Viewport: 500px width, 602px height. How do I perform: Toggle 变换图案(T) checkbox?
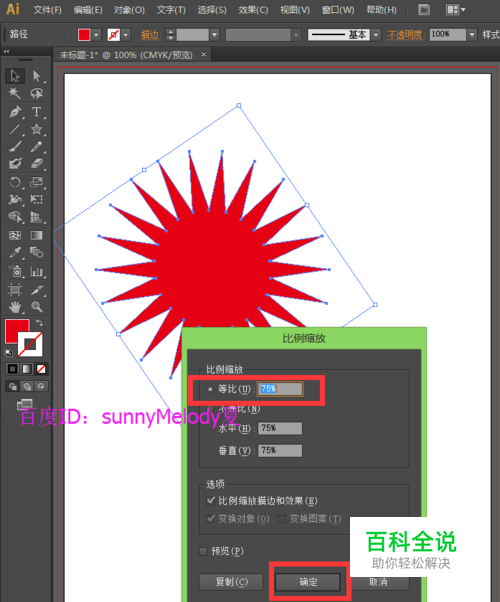point(282,519)
